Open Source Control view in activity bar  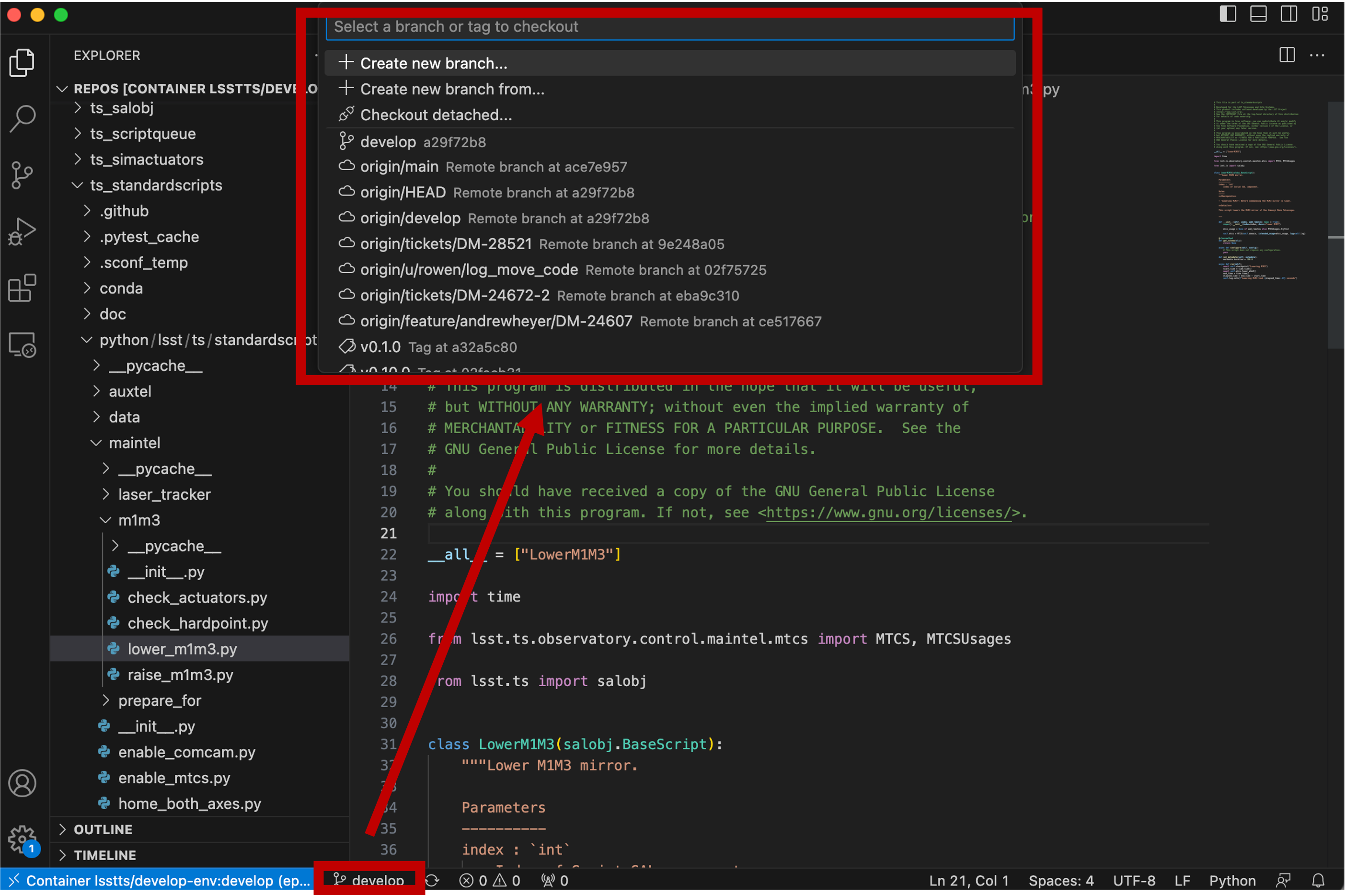click(x=22, y=175)
